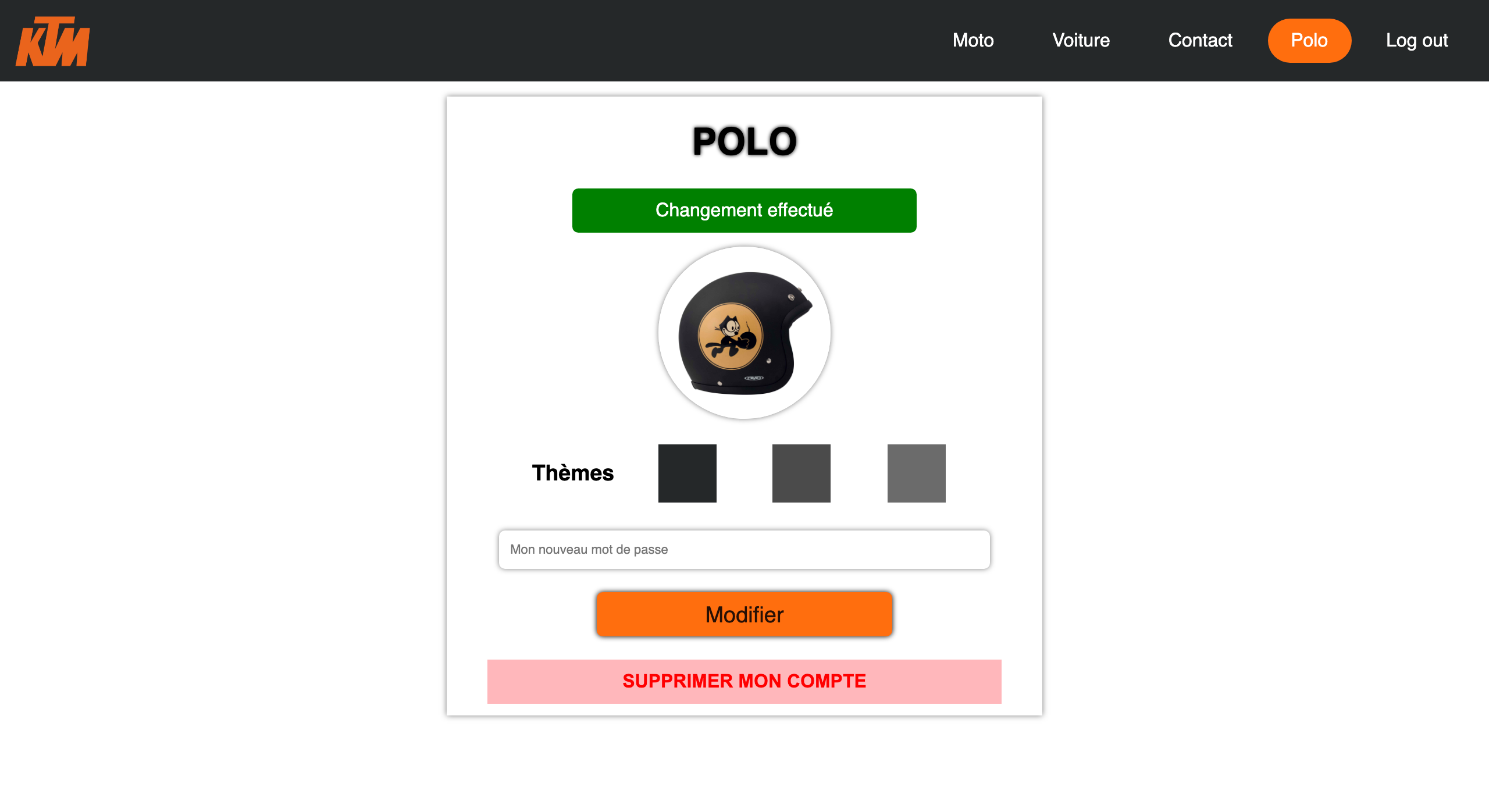Select the orange Polo nav button
Screen dimensions: 1489x812
1309,40
